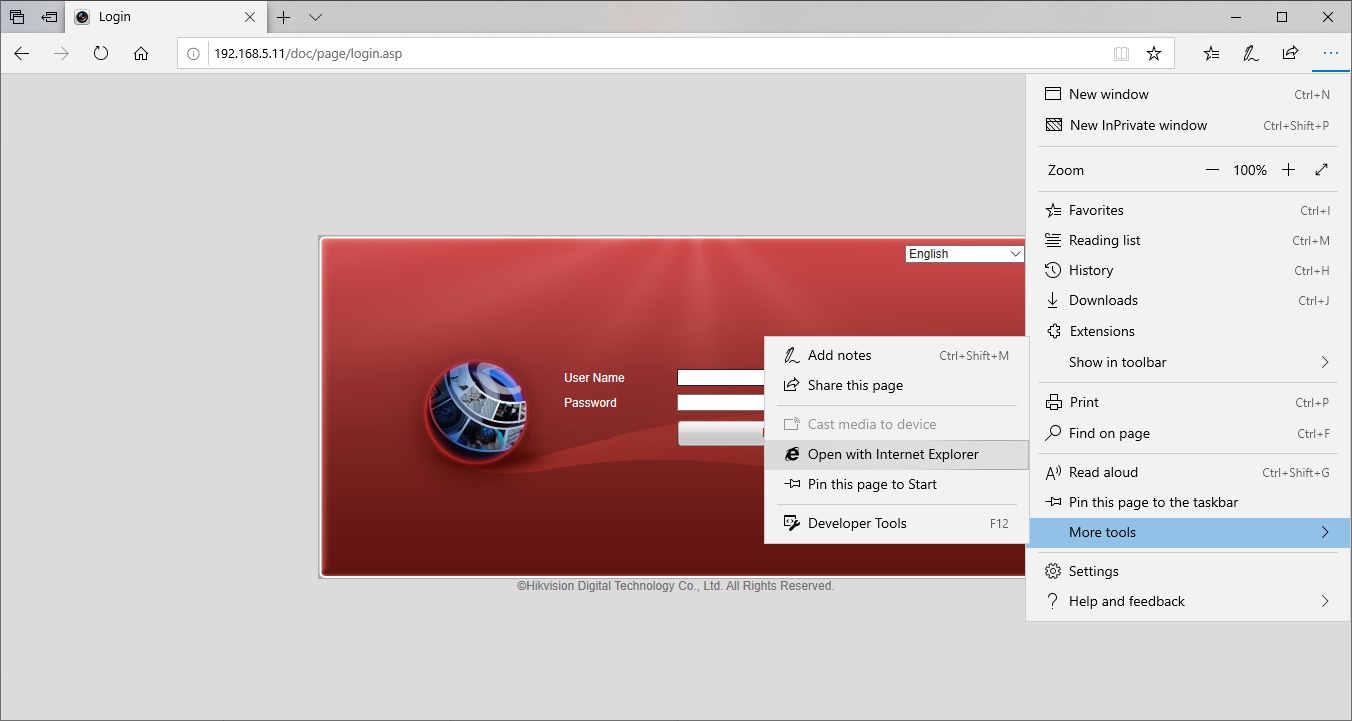
Task: Decrease zoom with the minus button
Action: point(1212,170)
